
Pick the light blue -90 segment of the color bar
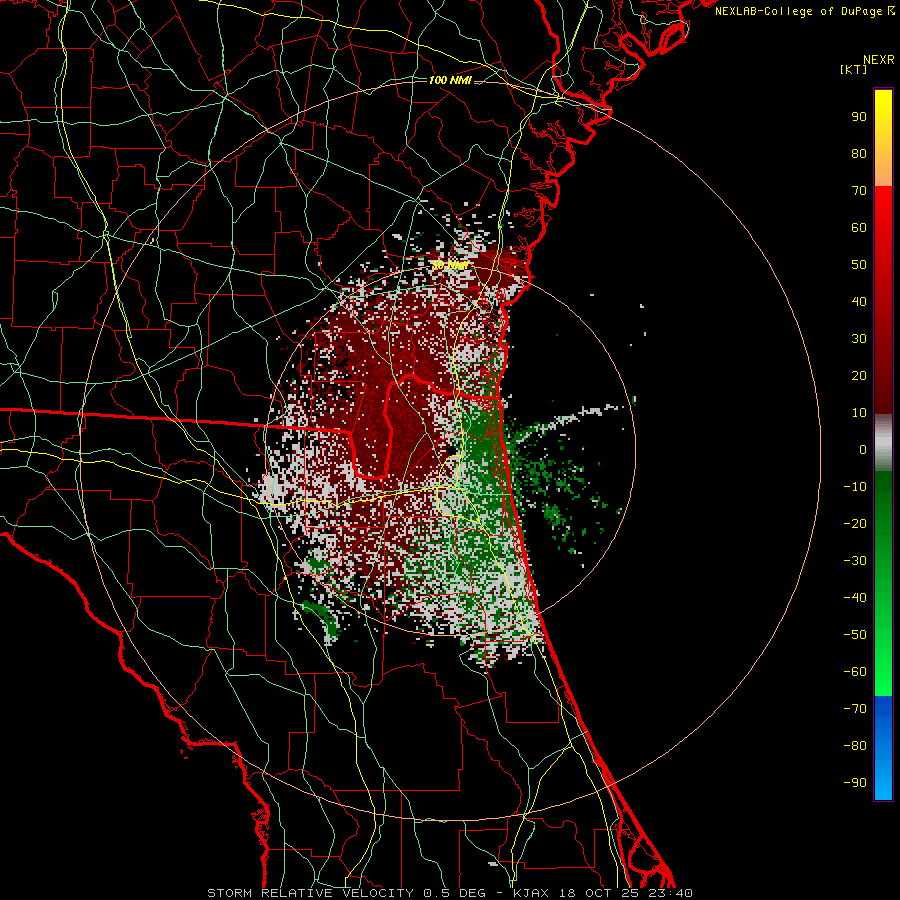point(883,783)
